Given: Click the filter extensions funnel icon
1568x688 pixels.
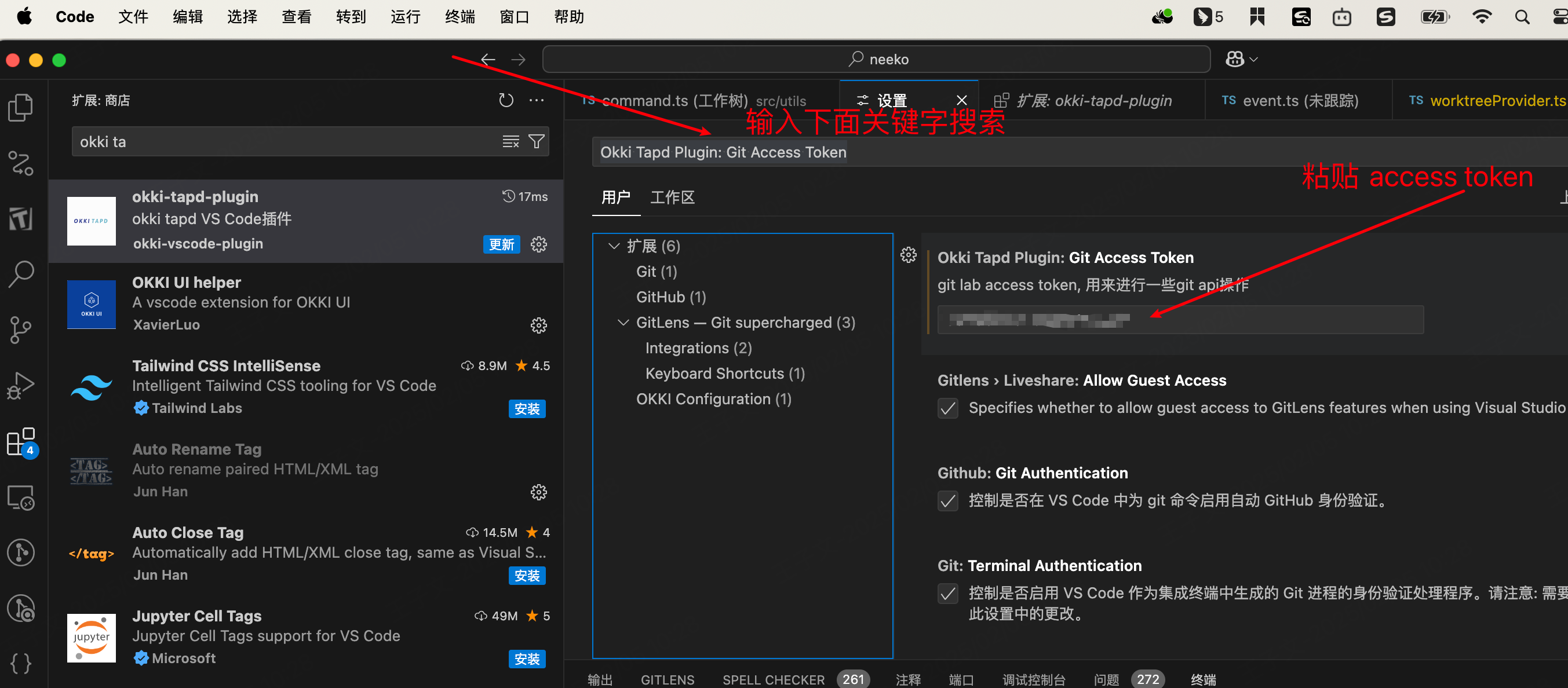Looking at the screenshot, I should click(x=536, y=142).
